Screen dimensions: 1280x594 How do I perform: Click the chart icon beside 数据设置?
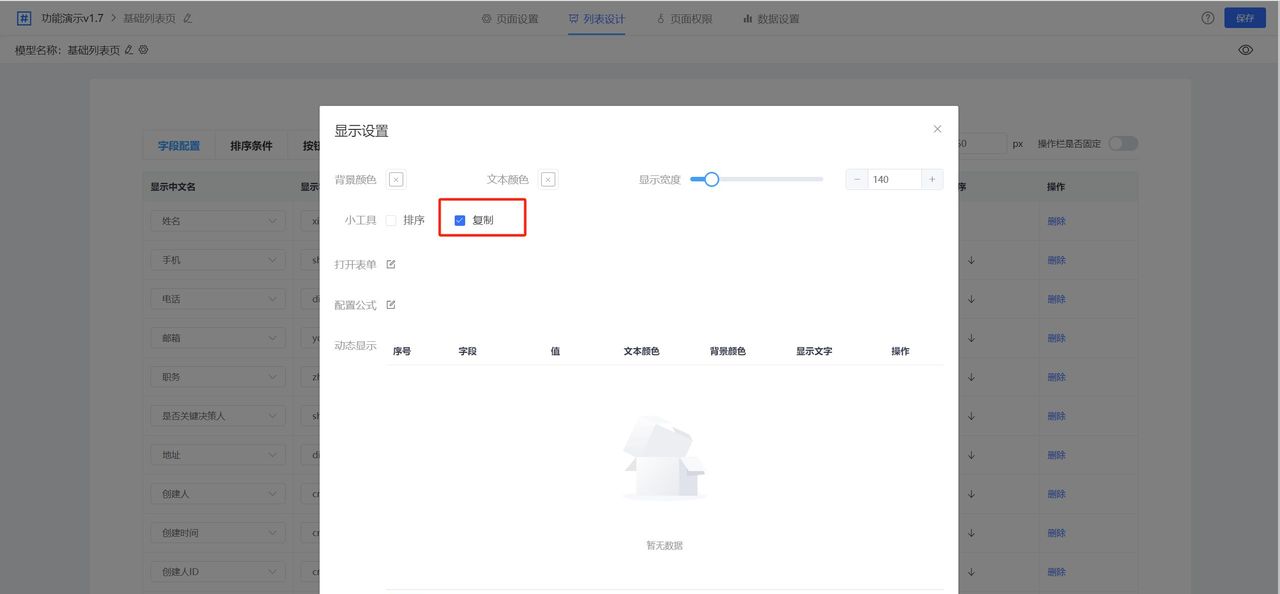pyautogui.click(x=749, y=17)
